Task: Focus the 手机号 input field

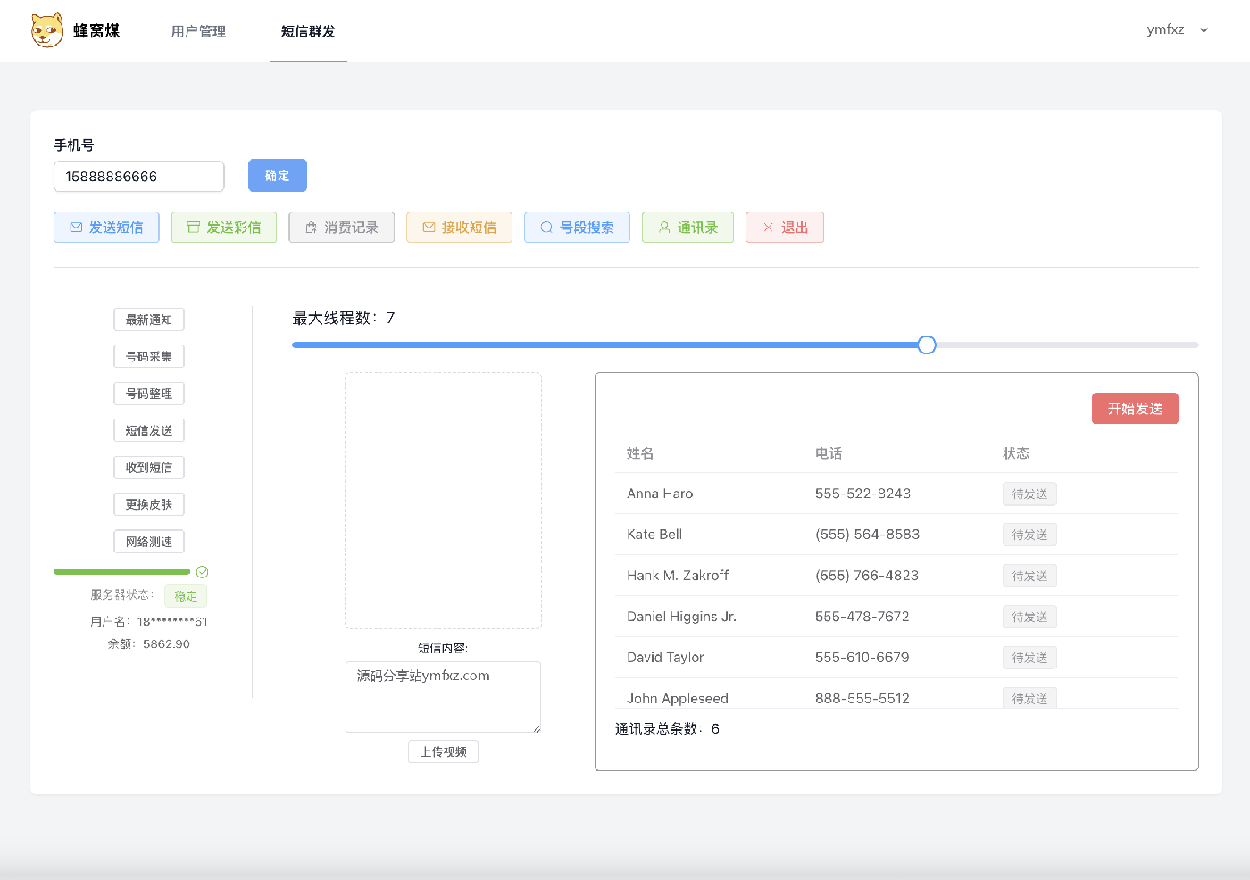Action: [138, 177]
